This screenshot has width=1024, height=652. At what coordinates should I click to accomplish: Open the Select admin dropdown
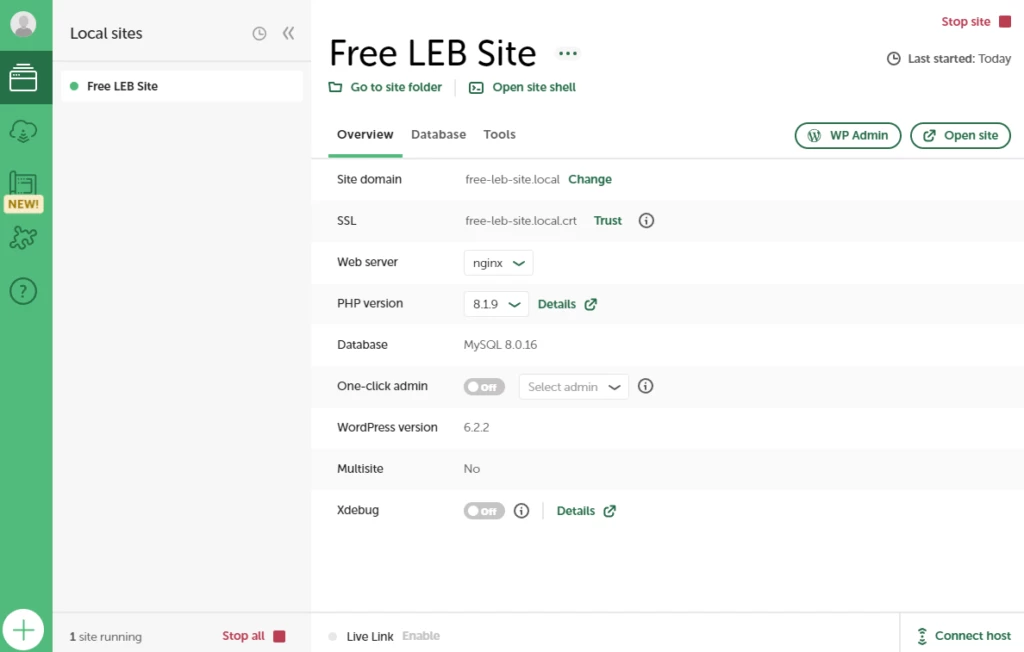tap(573, 387)
